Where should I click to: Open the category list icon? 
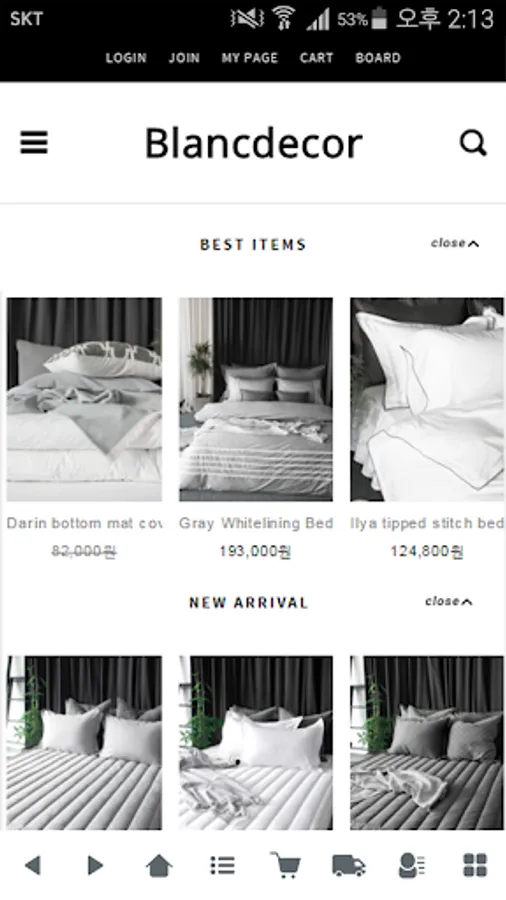pyautogui.click(x=223, y=864)
